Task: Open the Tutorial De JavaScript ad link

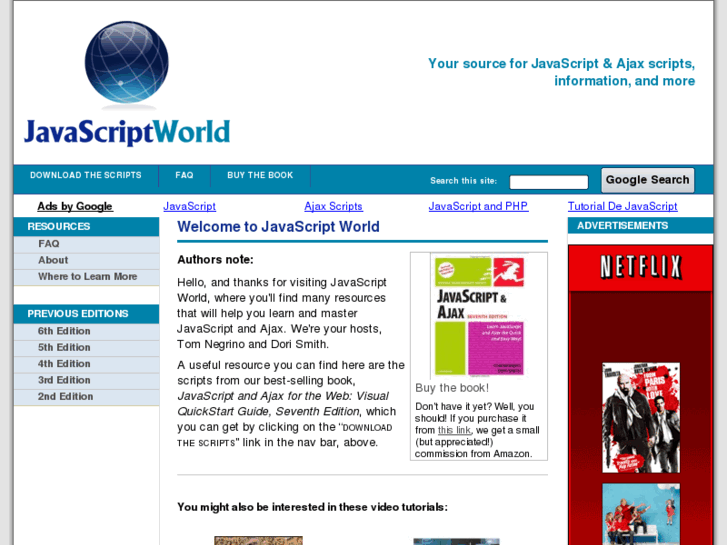Action: tap(622, 206)
